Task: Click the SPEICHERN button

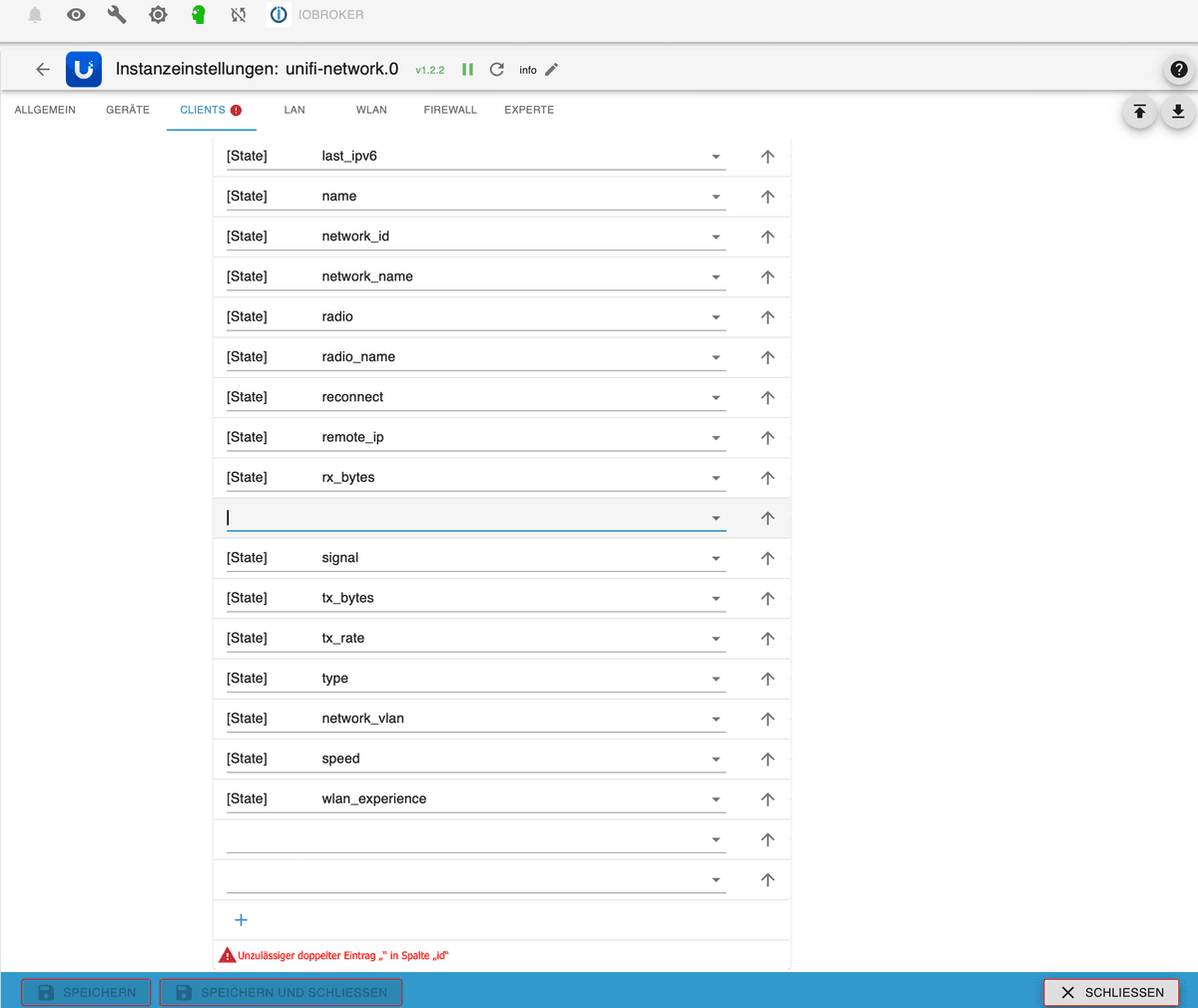Action: (87, 992)
